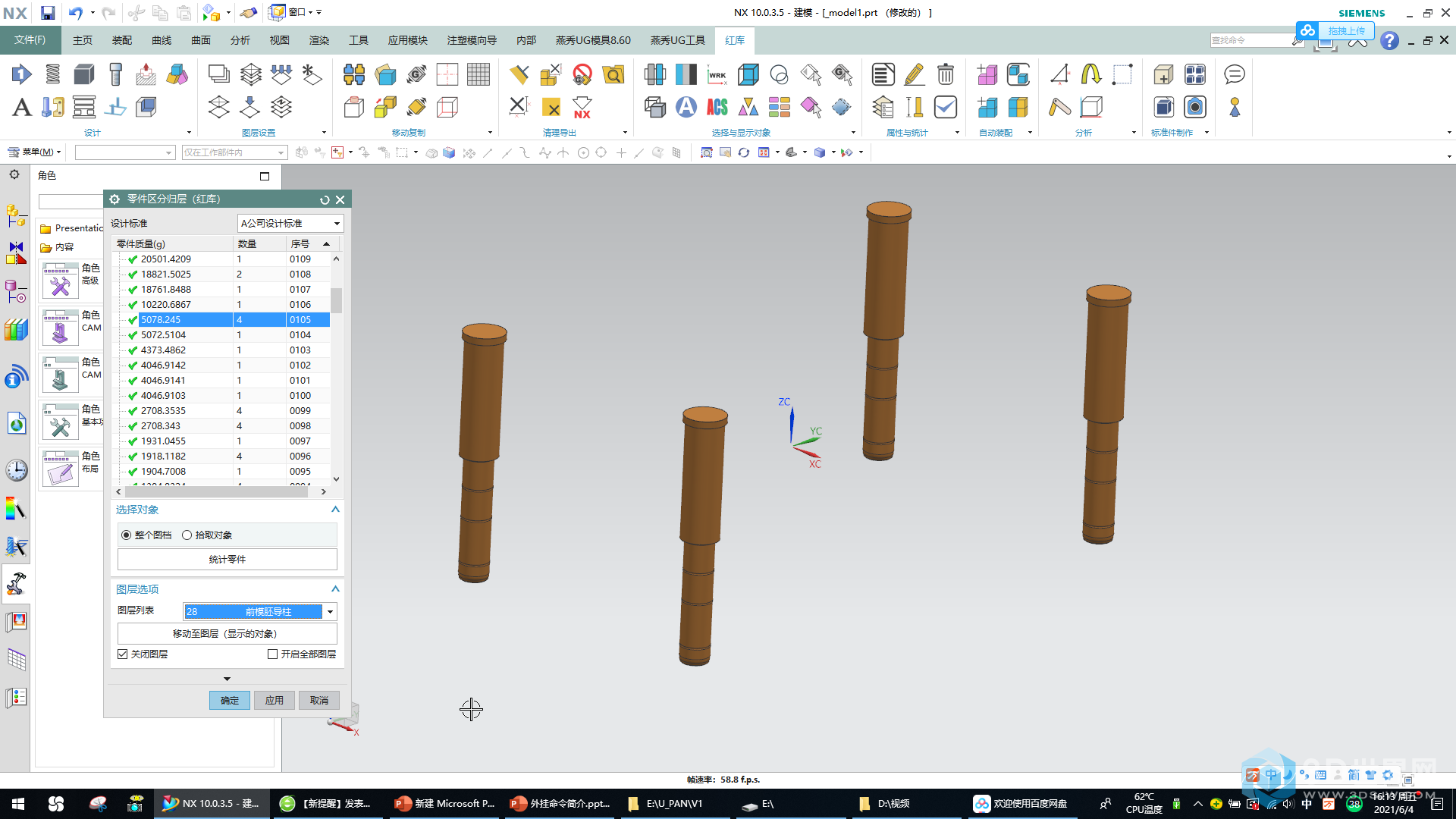This screenshot has width=1456, height=819.
Task: Click the folder magnifier search icon
Action: pyautogui.click(x=613, y=74)
